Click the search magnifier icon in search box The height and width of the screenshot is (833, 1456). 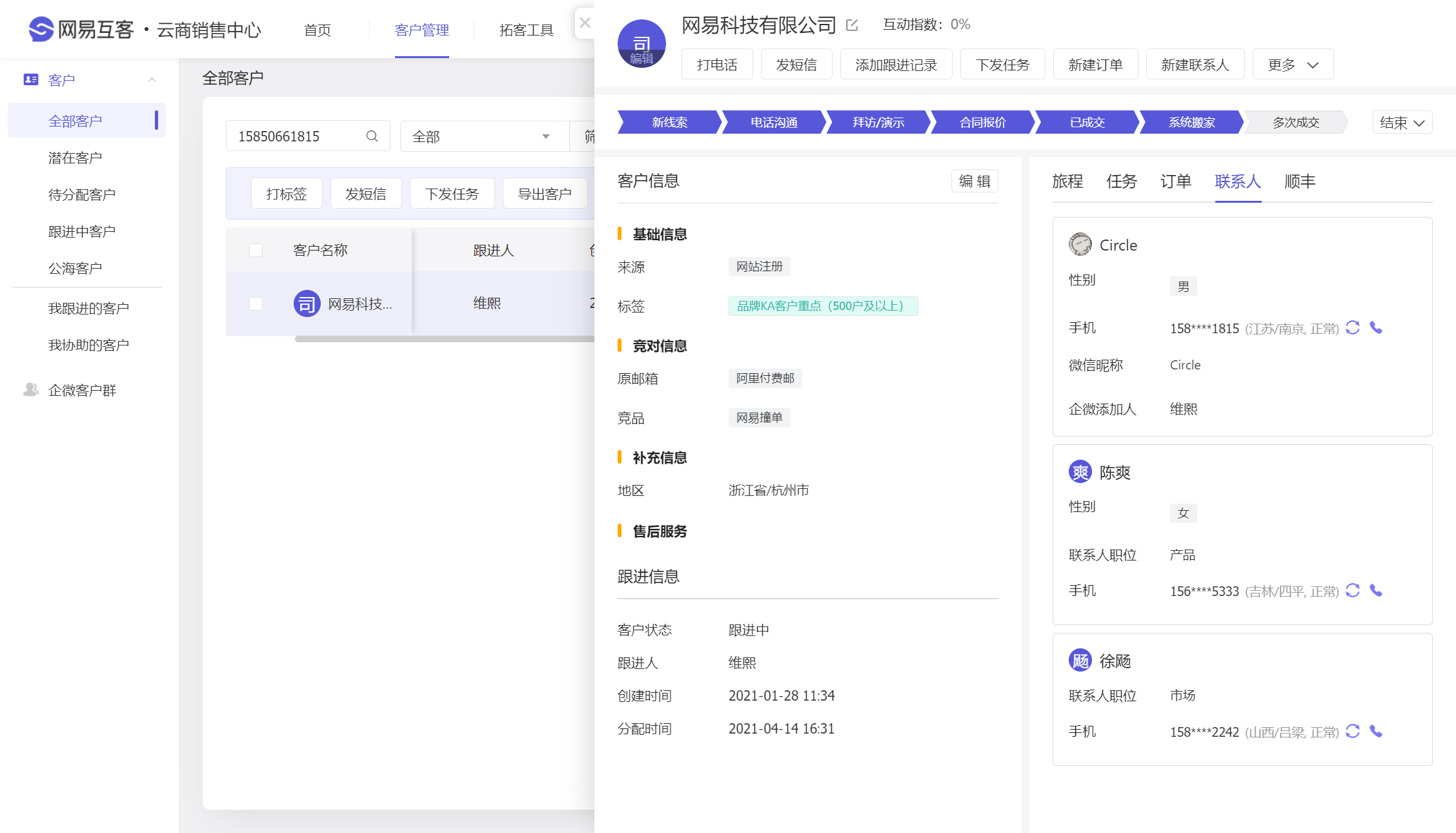[x=372, y=136]
